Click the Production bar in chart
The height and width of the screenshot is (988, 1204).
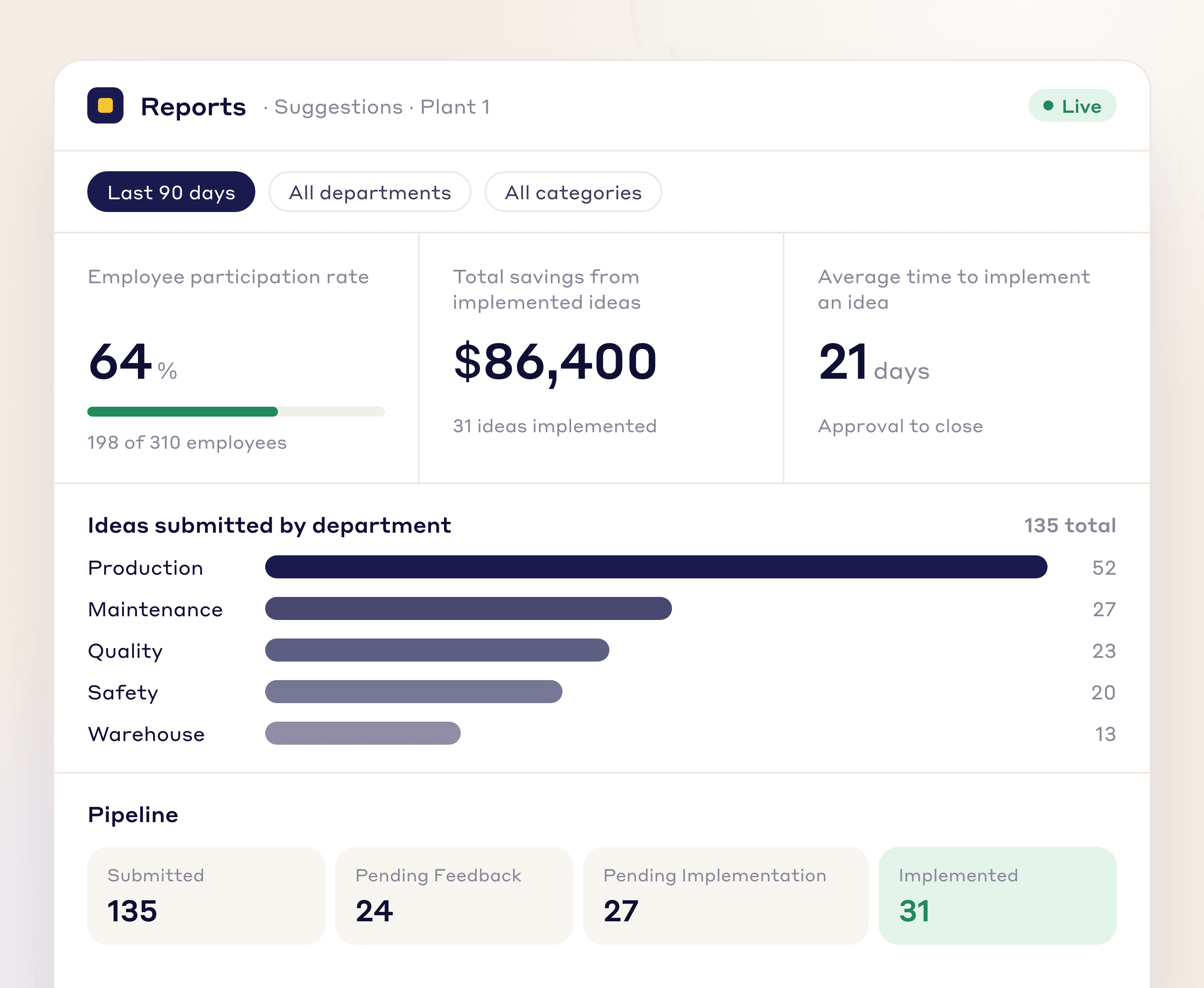[x=656, y=567]
